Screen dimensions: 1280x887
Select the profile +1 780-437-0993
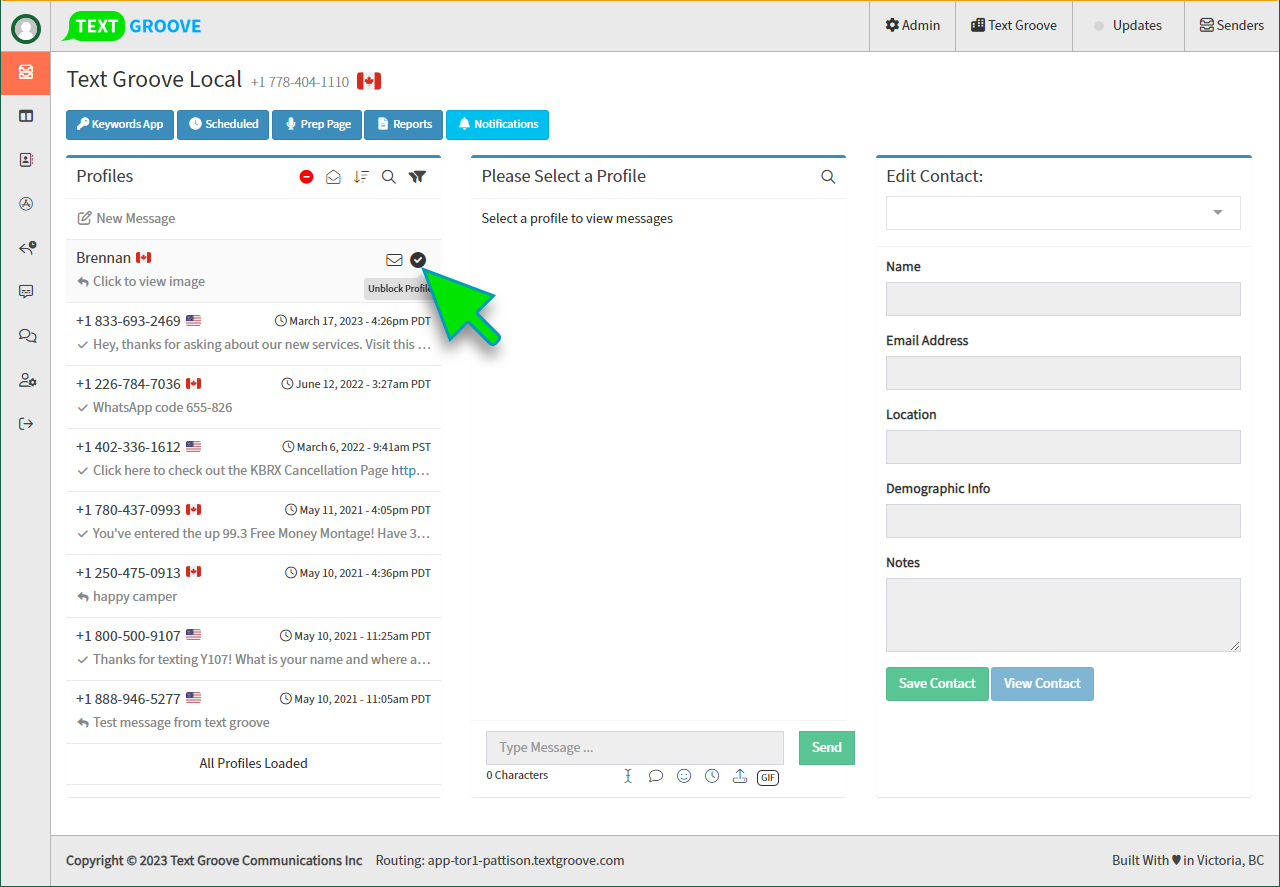pos(253,523)
